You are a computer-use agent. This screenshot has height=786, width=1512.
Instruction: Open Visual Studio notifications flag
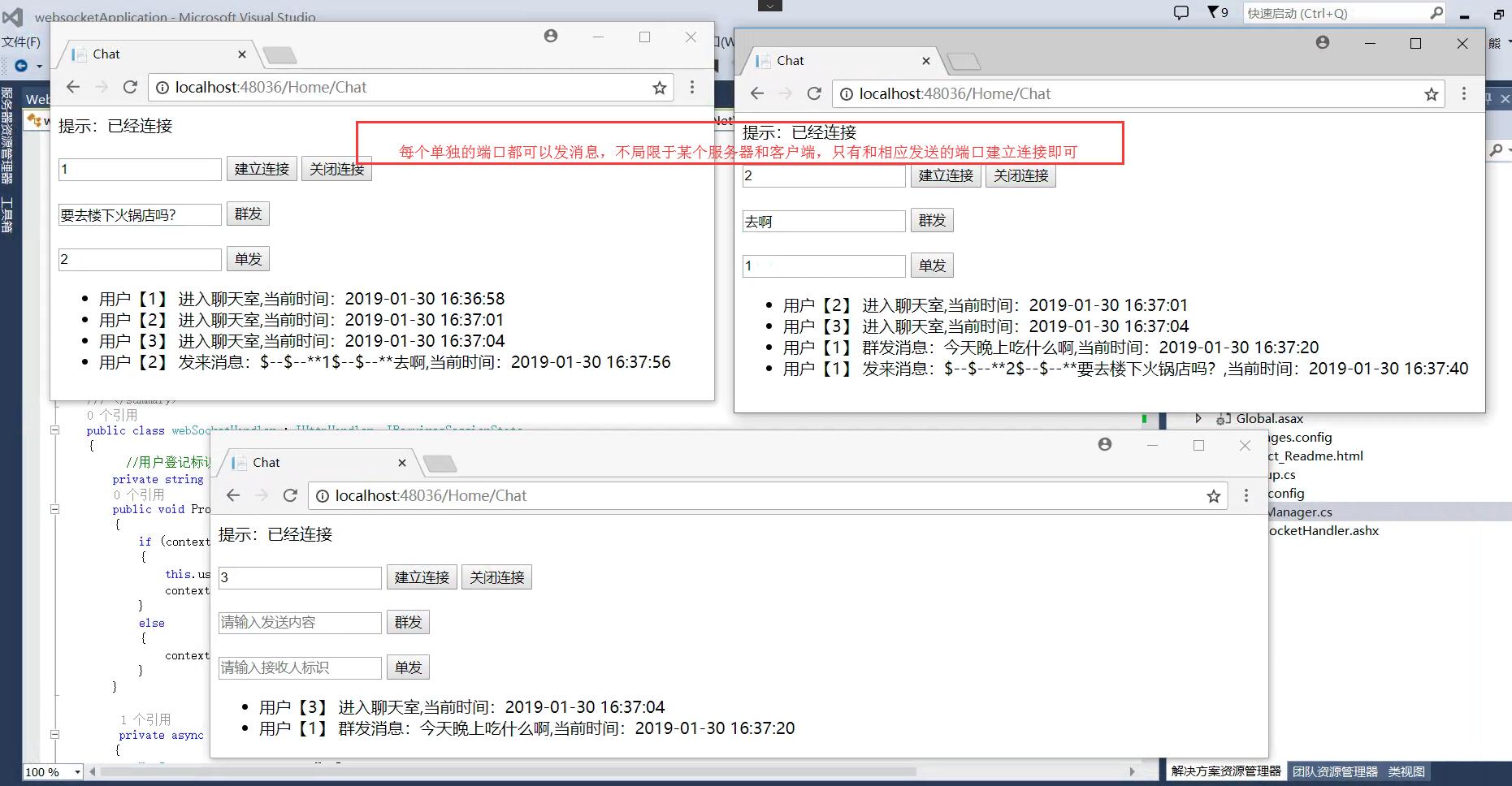pos(1216,12)
